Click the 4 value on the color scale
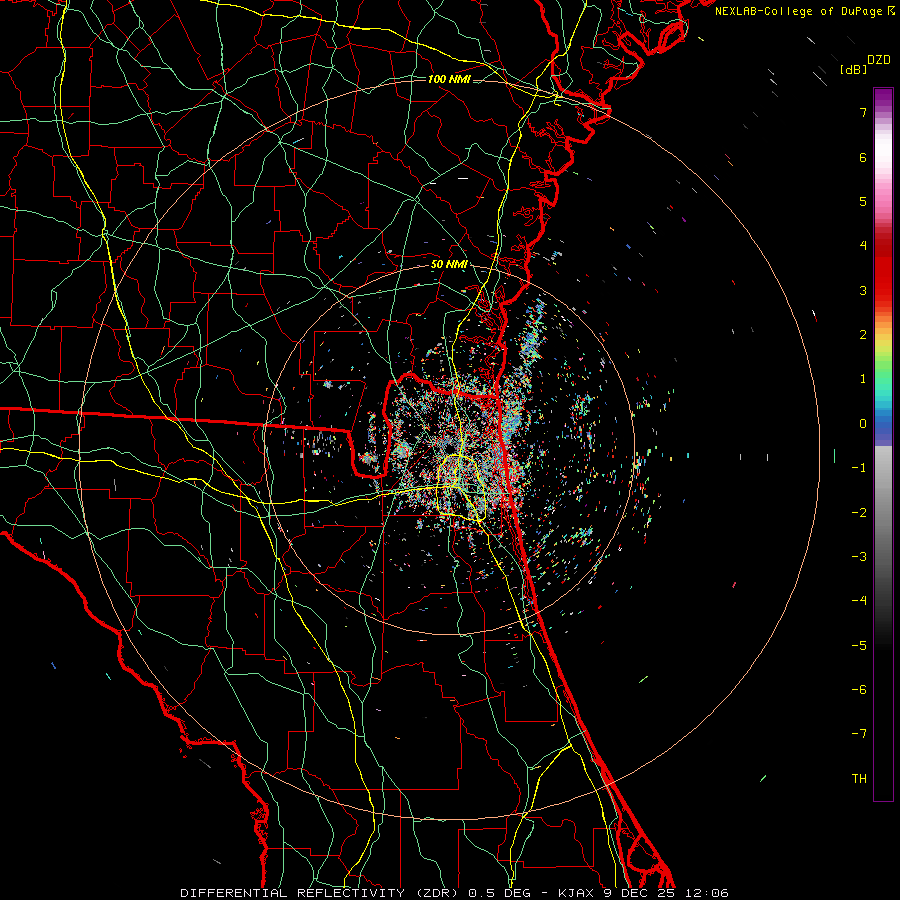This screenshot has height=900, width=900. point(863,246)
